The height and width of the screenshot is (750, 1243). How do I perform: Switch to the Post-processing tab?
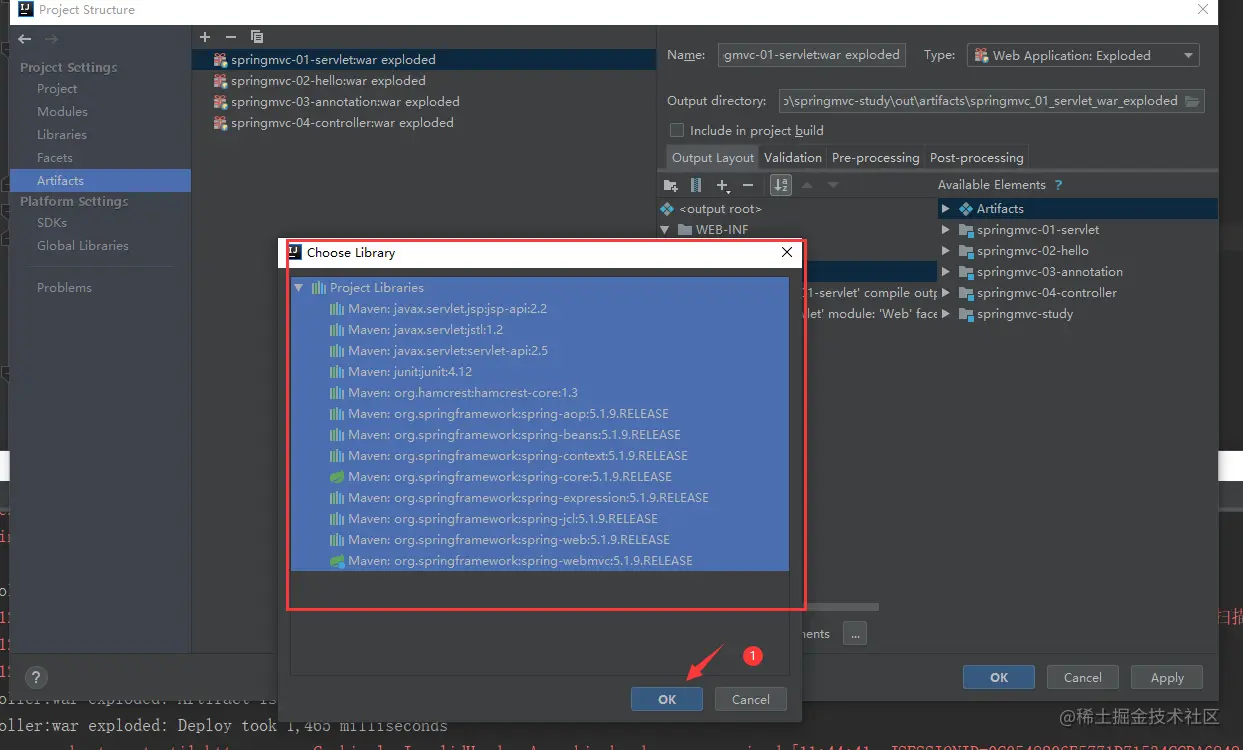click(977, 158)
